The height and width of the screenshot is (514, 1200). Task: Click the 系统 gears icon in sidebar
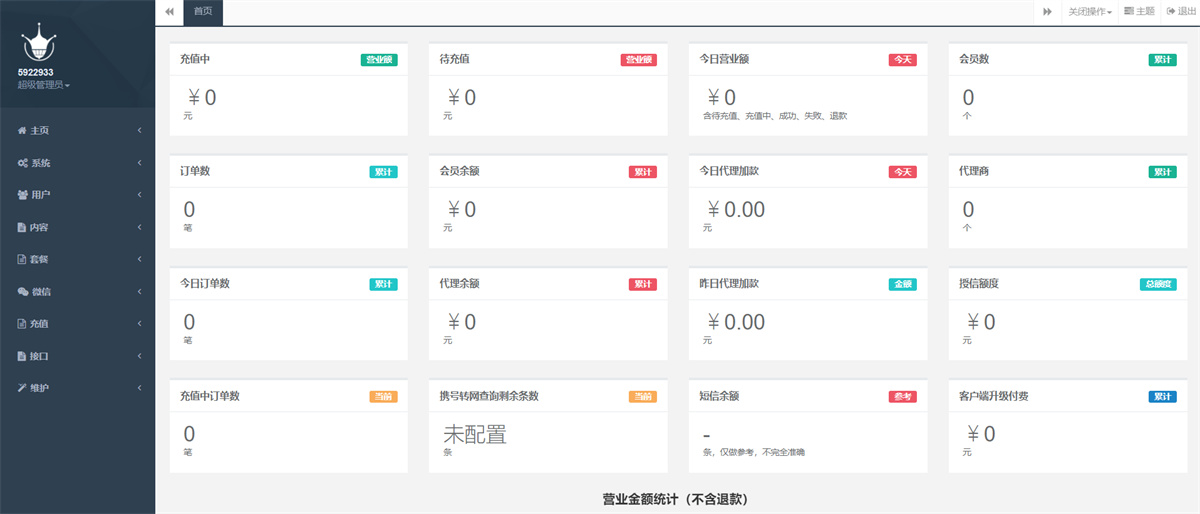point(22,163)
